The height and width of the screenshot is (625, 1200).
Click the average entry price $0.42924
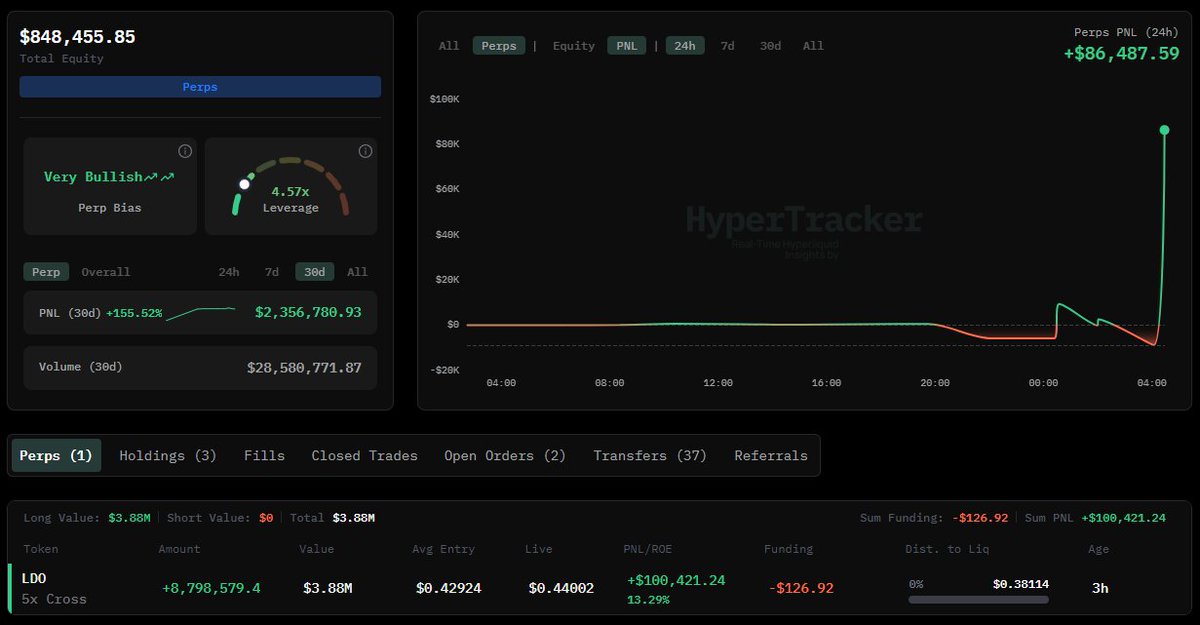click(x=447, y=588)
